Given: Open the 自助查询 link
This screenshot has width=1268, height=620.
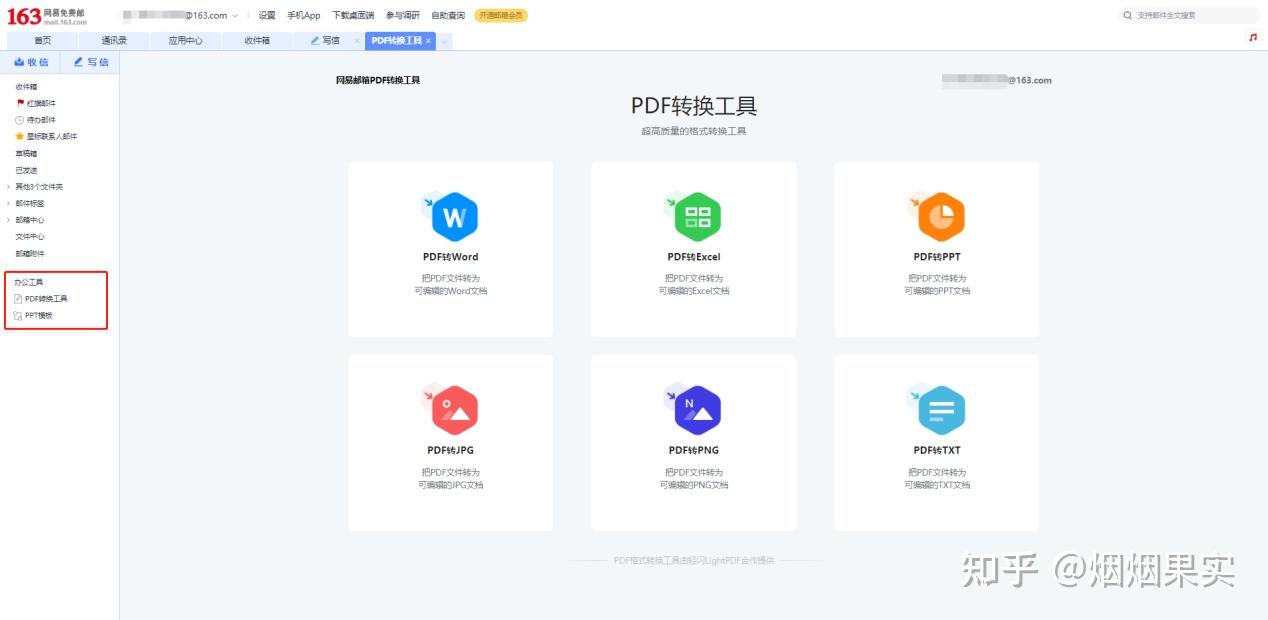Looking at the screenshot, I should pyautogui.click(x=448, y=16).
